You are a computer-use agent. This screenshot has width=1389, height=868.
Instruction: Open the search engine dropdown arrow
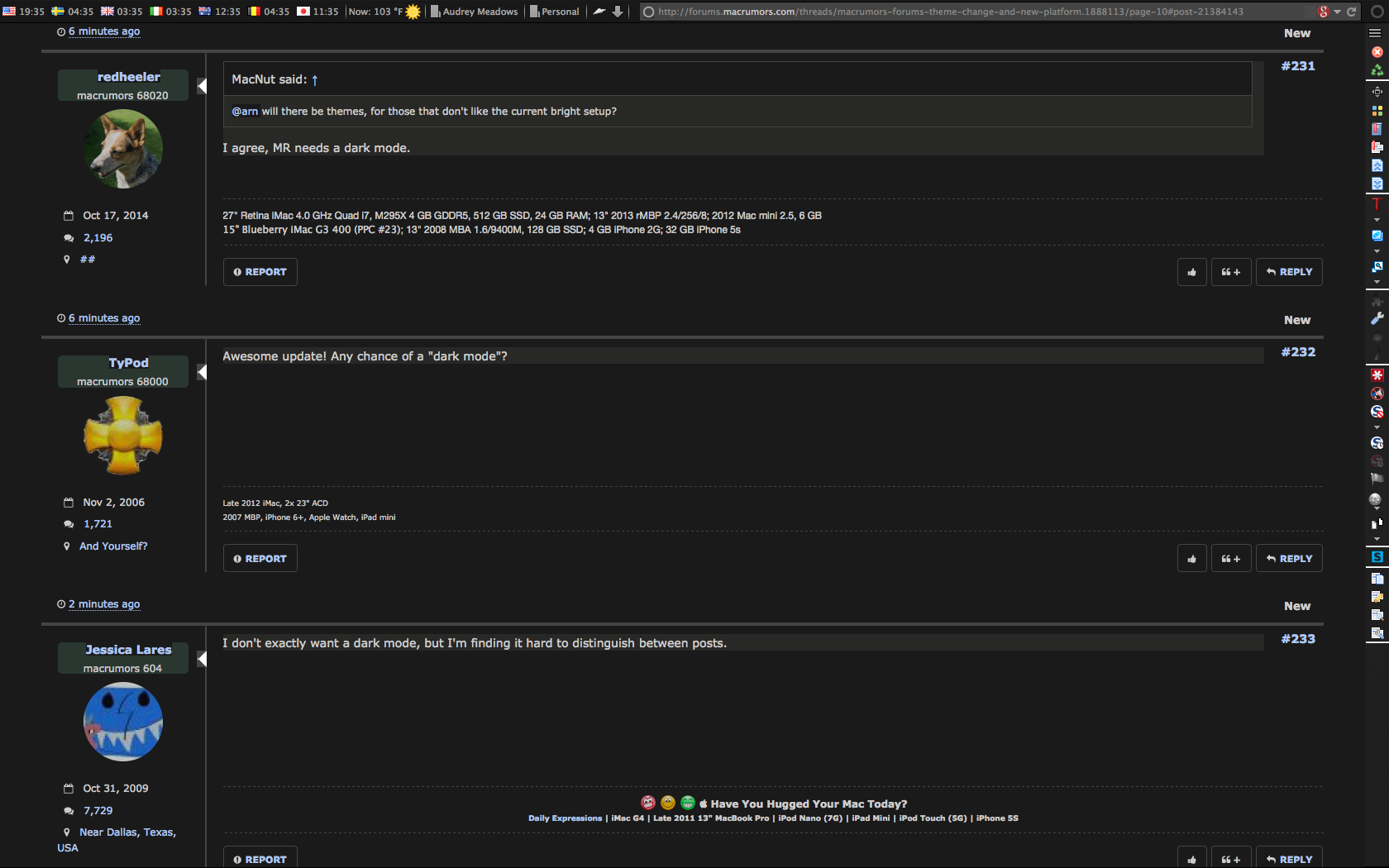[1337, 12]
